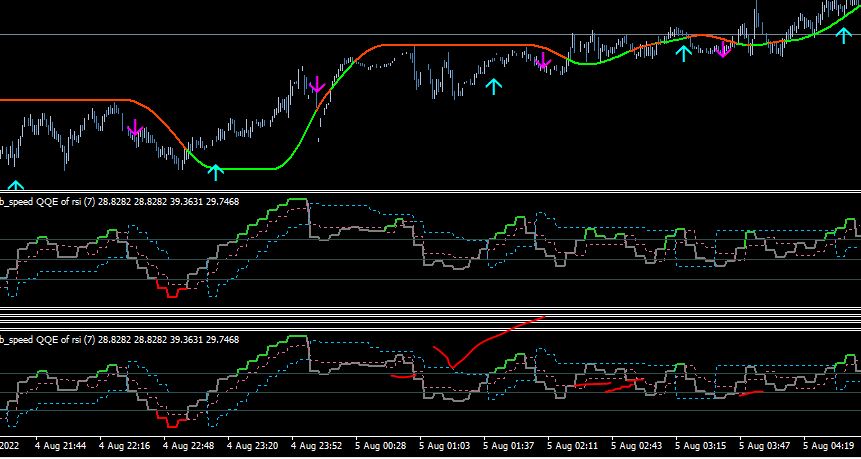Click the 5 Aug 02:11 time label
The height and width of the screenshot is (459, 861).
pos(574,445)
